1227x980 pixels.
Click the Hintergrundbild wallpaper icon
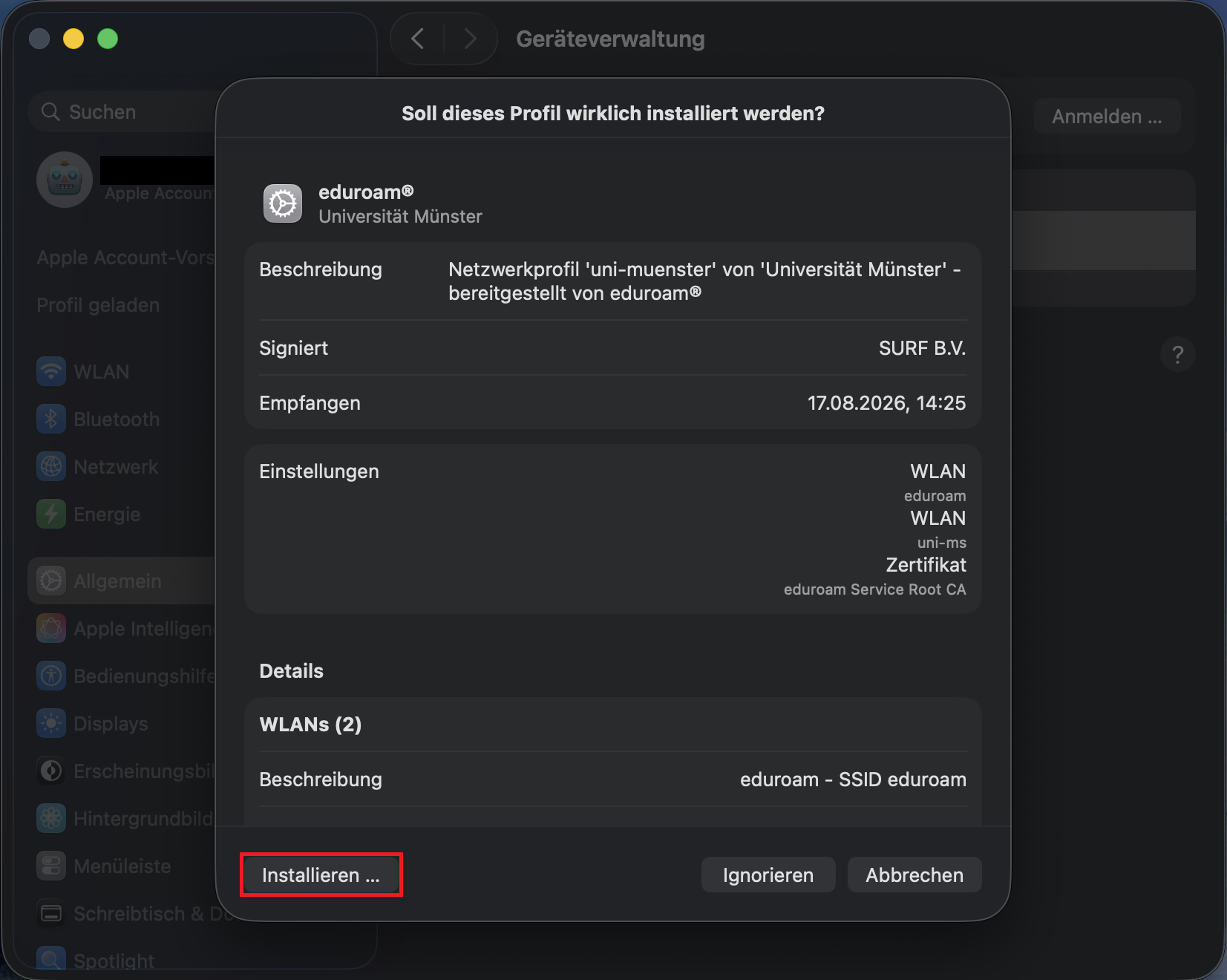pos(51,819)
